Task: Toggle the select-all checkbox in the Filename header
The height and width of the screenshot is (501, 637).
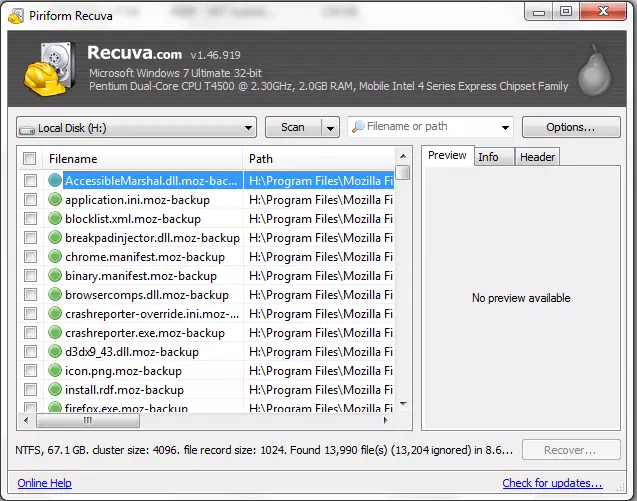Action: (30, 158)
